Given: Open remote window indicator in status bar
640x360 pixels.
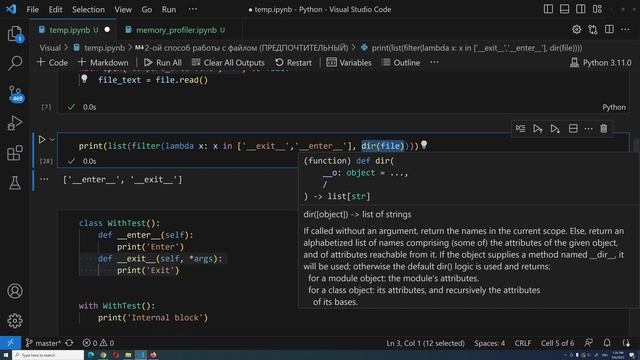Looking at the screenshot, I should tap(10, 343).
